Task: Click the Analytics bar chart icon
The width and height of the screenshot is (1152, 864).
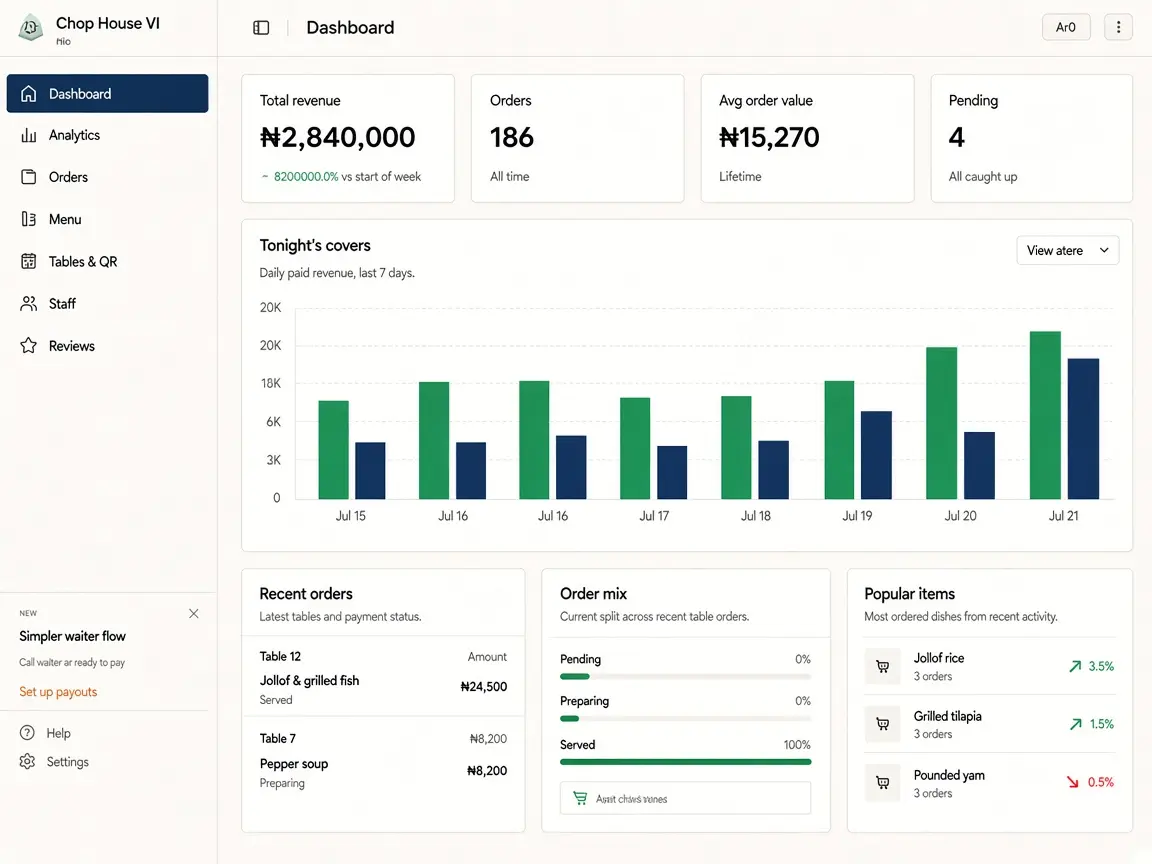Action: pyautogui.click(x=29, y=135)
